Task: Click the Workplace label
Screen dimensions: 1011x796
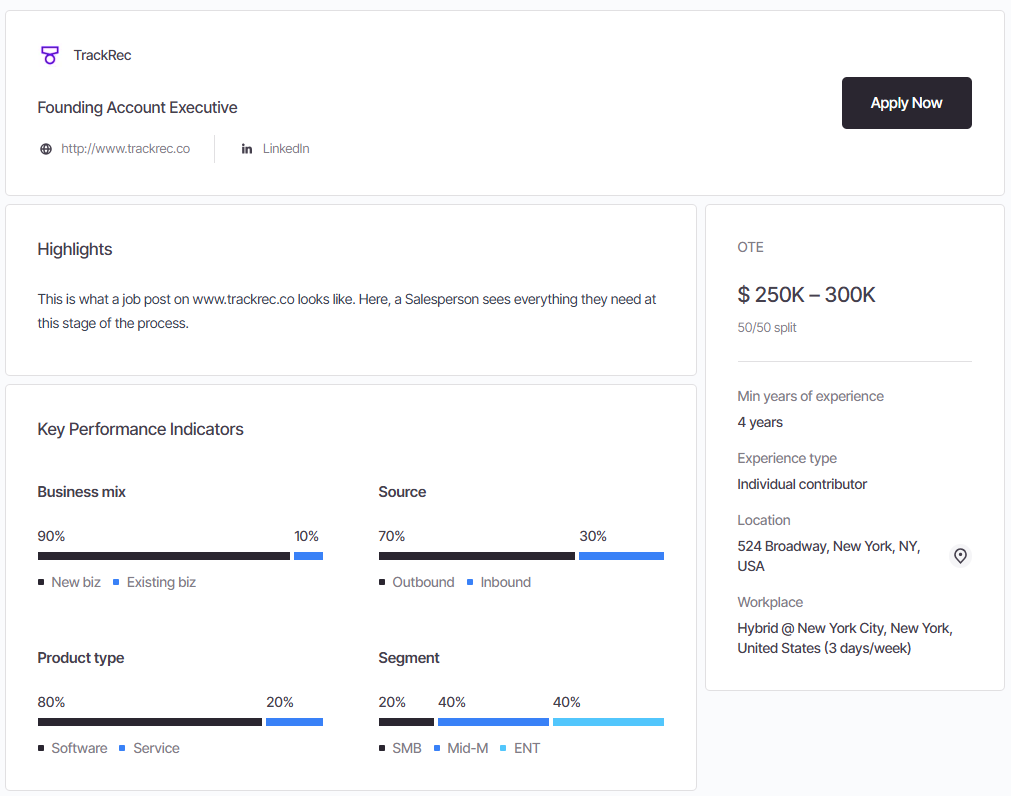Action: click(x=770, y=602)
